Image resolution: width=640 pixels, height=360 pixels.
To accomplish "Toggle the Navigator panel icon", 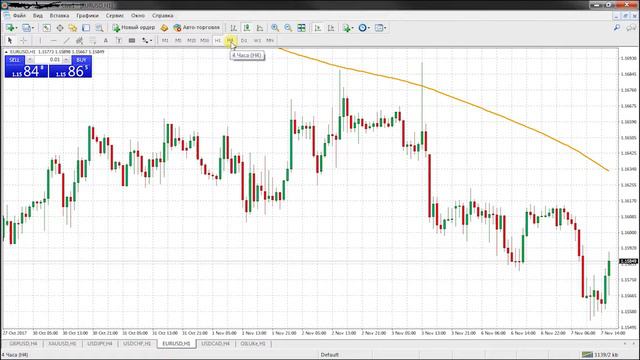I will coord(73,28).
